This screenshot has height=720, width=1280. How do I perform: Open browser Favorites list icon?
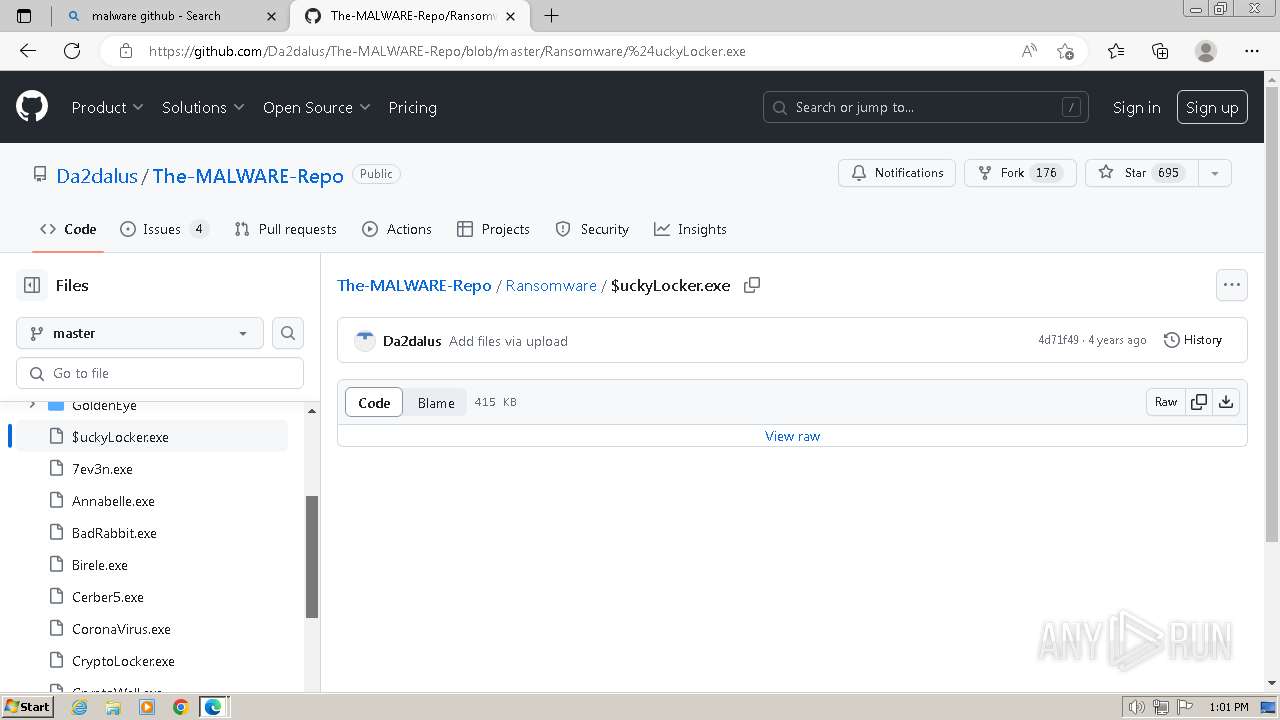(1116, 51)
